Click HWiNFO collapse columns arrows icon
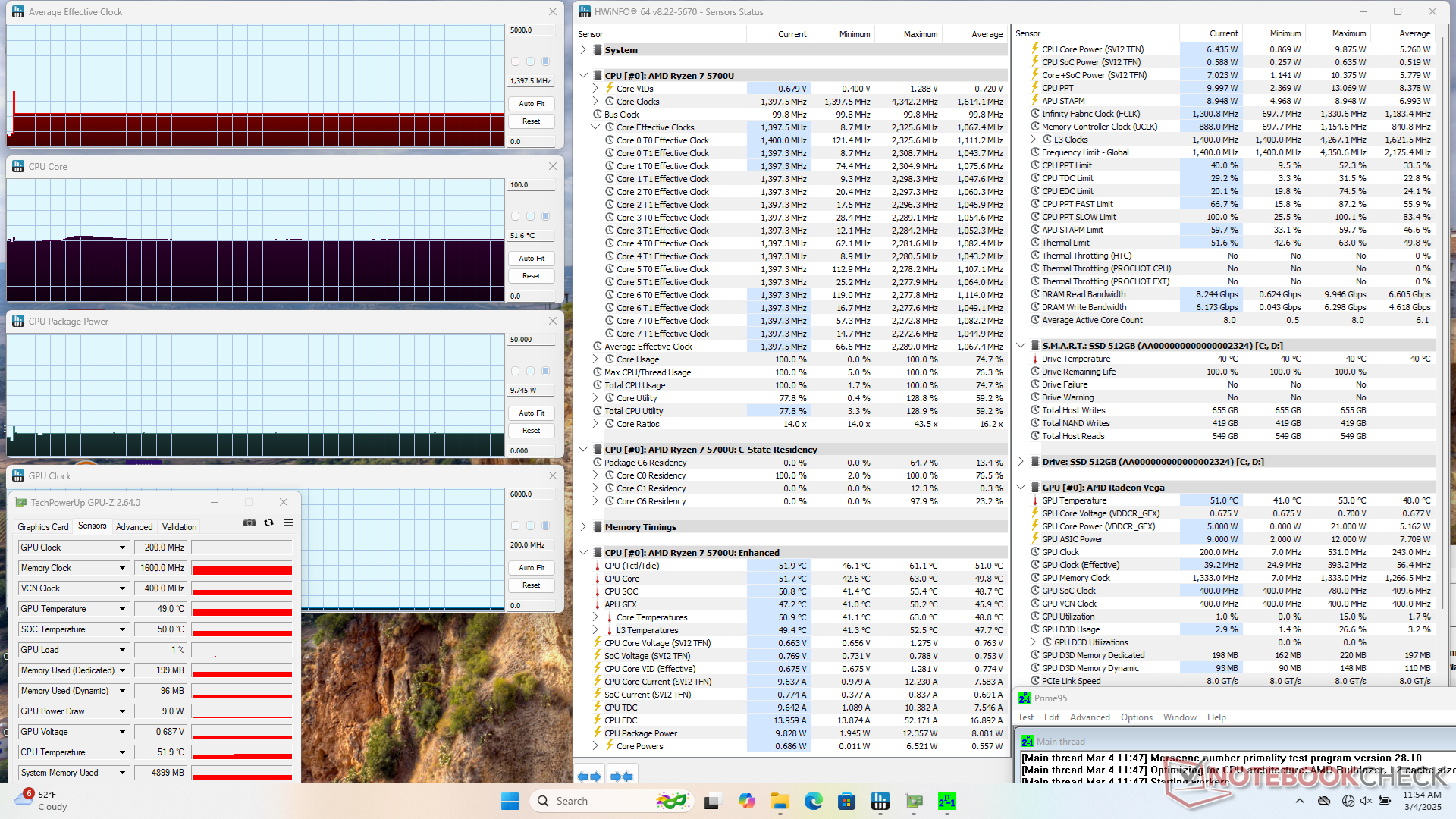The width and height of the screenshot is (1456, 819). click(622, 776)
